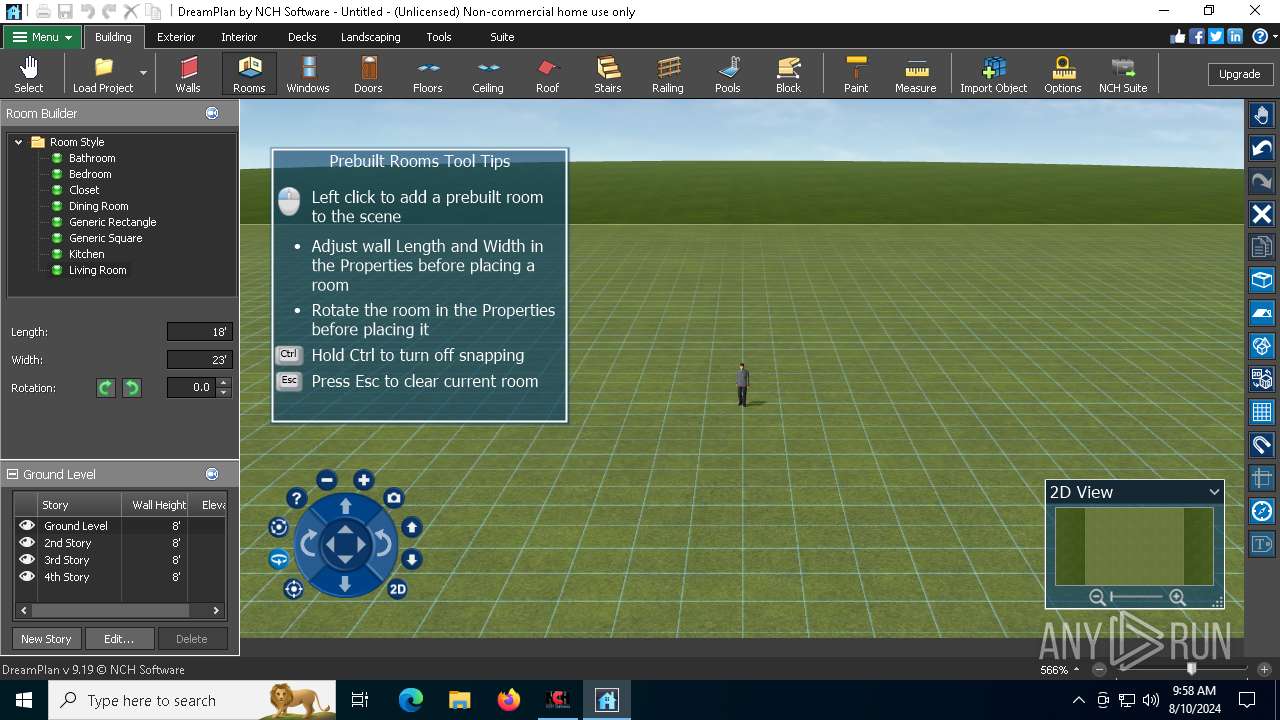Open the Ceiling tool
The height and width of the screenshot is (720, 1280).
[488, 75]
